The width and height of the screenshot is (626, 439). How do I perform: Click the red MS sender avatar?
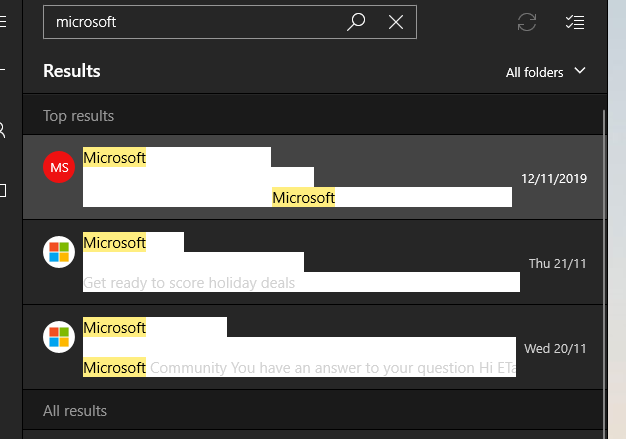pyautogui.click(x=59, y=167)
